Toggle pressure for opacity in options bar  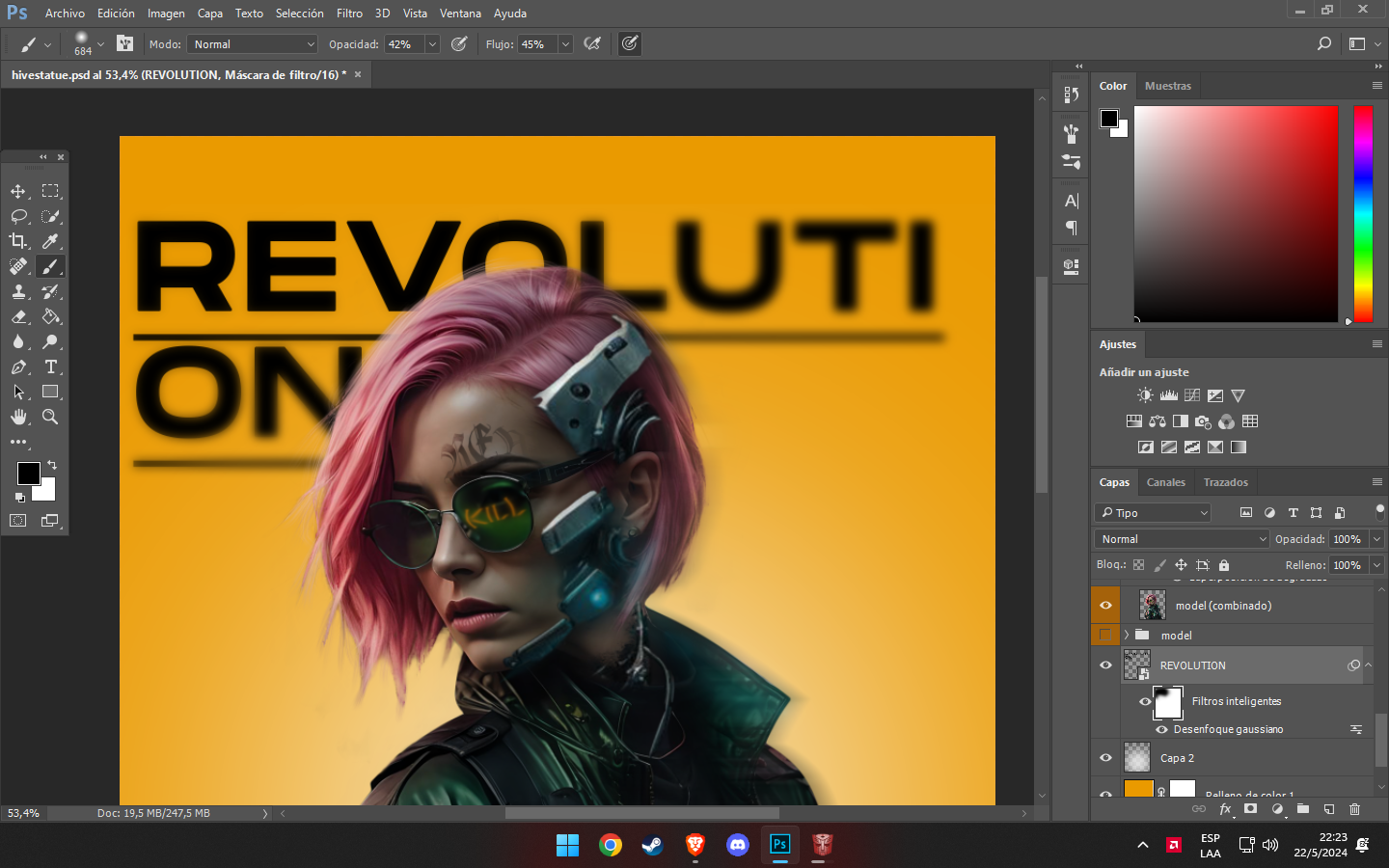click(459, 43)
